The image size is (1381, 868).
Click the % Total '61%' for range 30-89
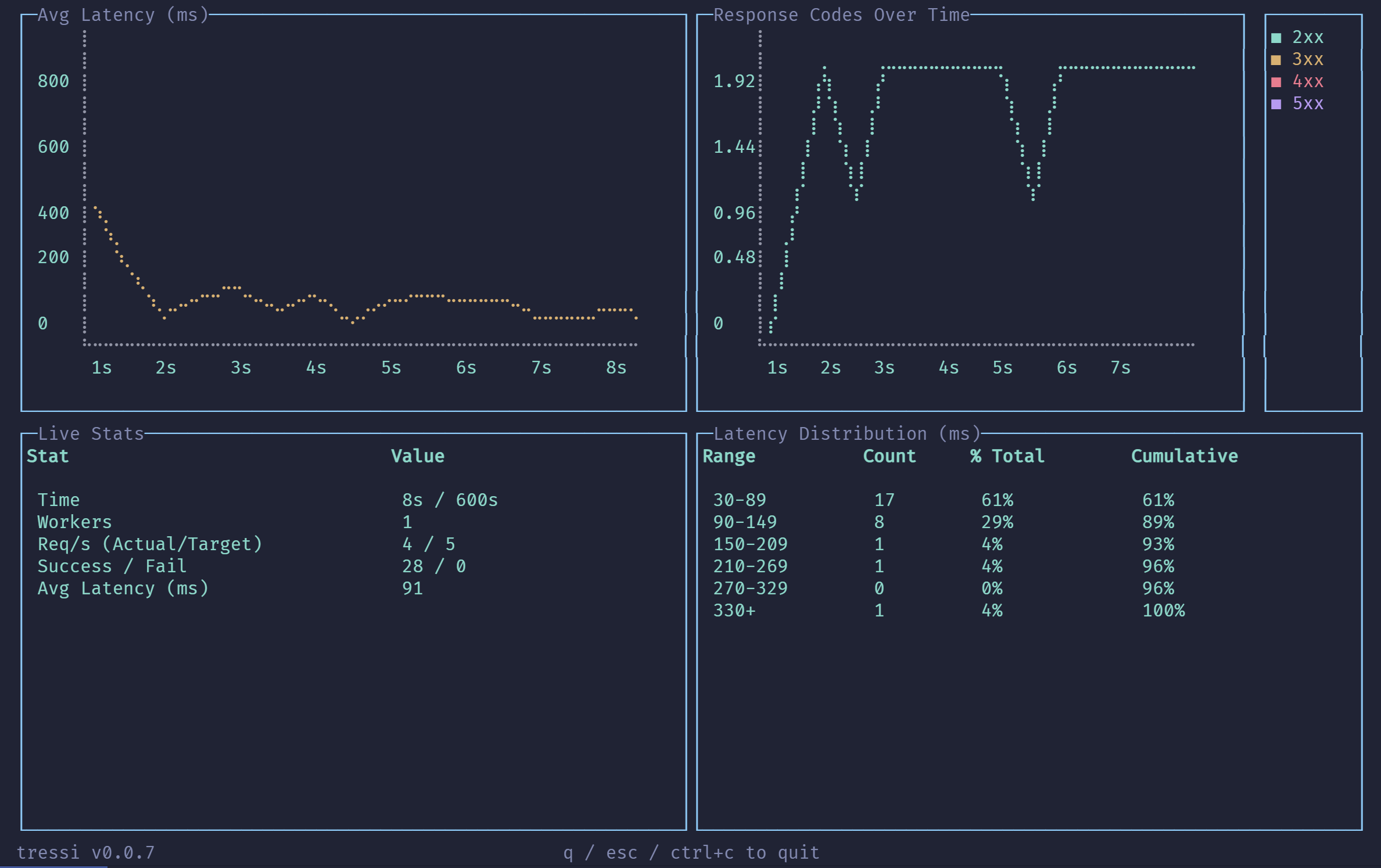(x=998, y=500)
